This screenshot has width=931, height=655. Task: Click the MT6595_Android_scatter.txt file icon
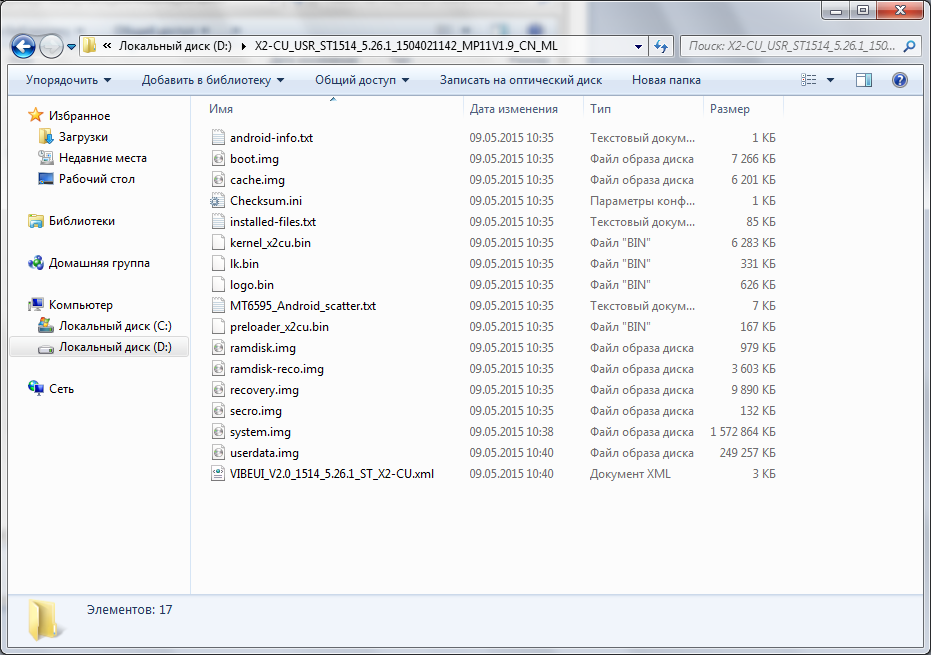coord(218,306)
